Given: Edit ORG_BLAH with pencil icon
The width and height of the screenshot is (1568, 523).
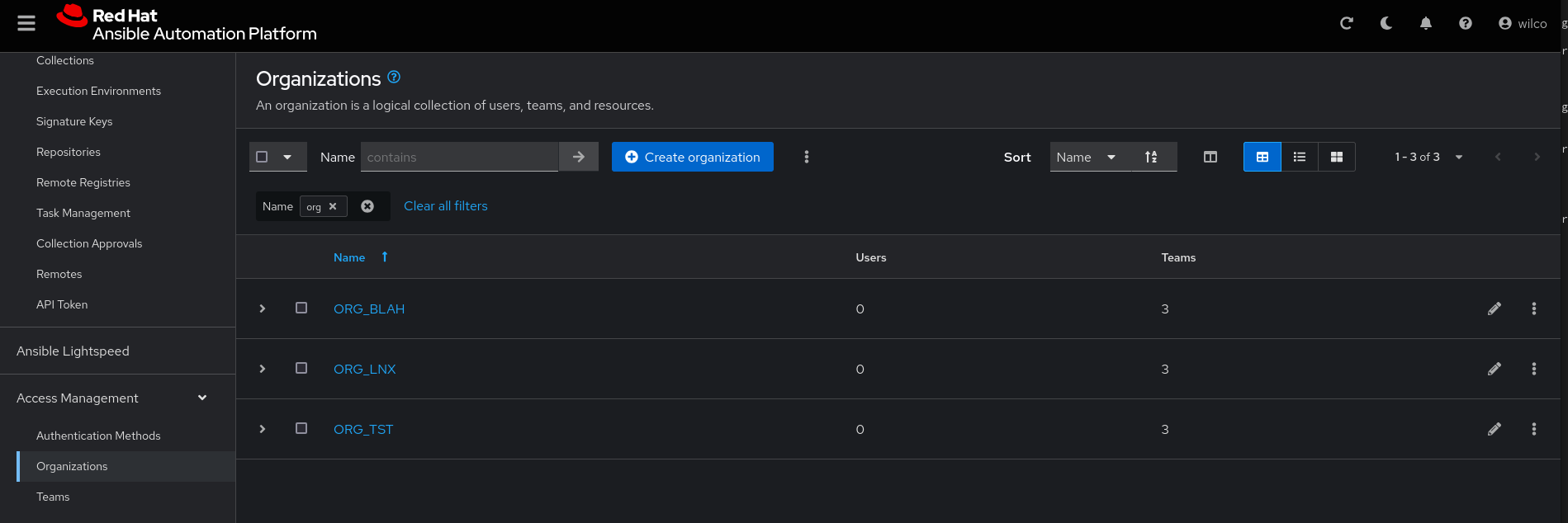Looking at the screenshot, I should coord(1495,309).
